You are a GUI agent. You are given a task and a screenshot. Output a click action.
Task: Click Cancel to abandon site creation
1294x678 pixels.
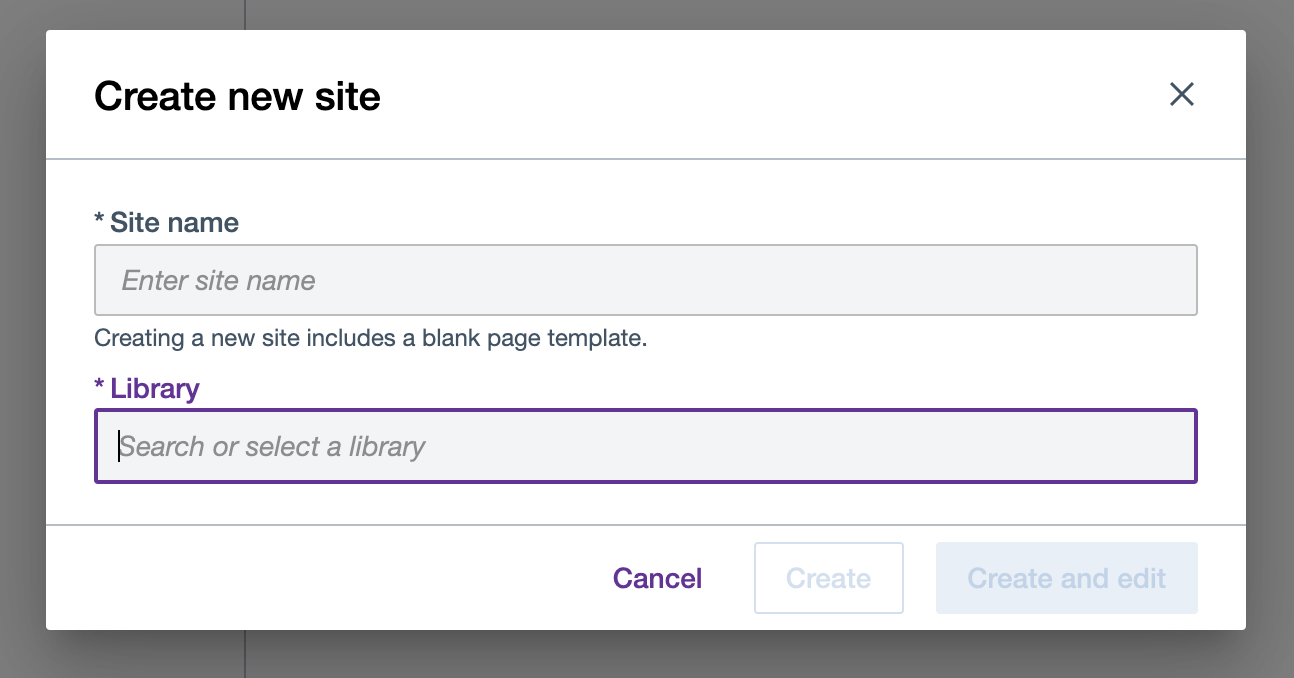click(657, 578)
